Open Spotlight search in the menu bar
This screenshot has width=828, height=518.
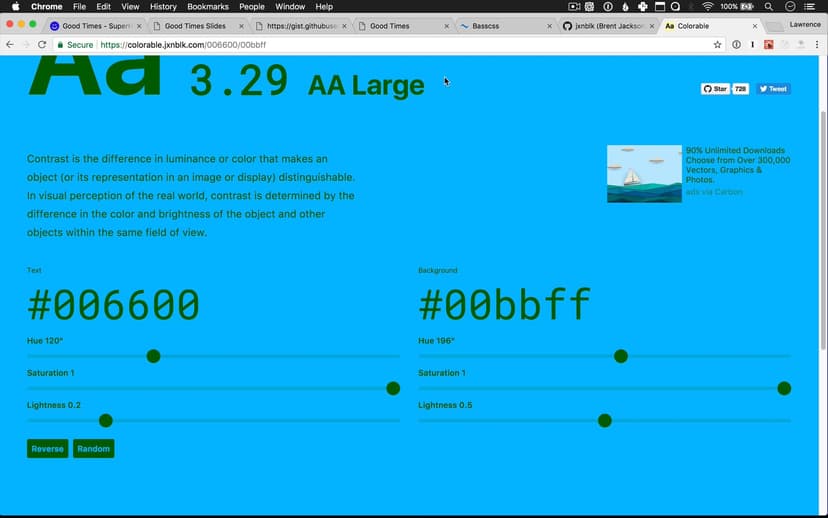tap(768, 7)
